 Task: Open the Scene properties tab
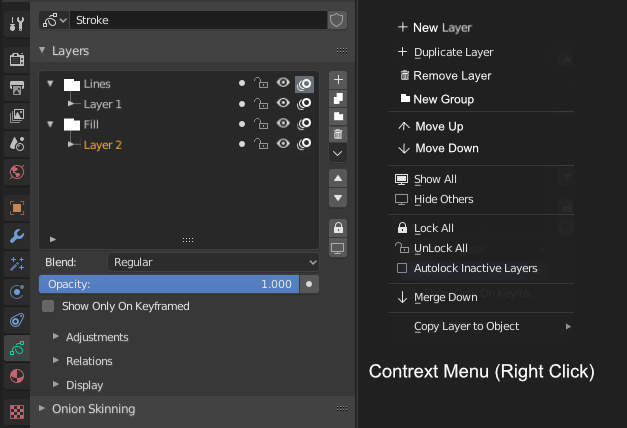tap(16, 144)
